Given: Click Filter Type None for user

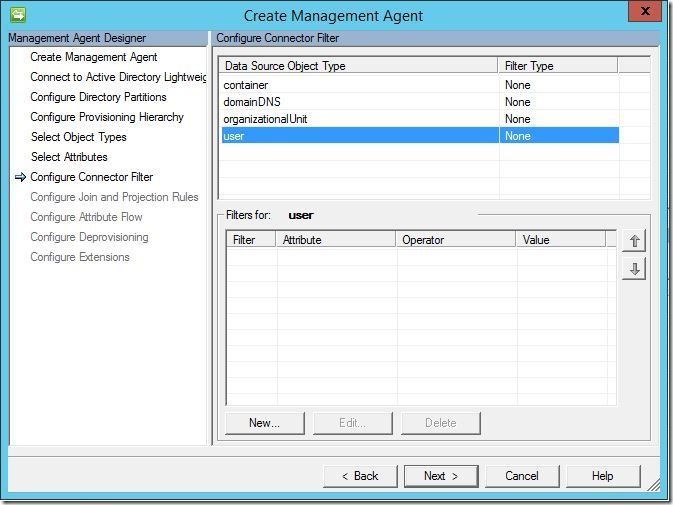Looking at the screenshot, I should [518, 136].
